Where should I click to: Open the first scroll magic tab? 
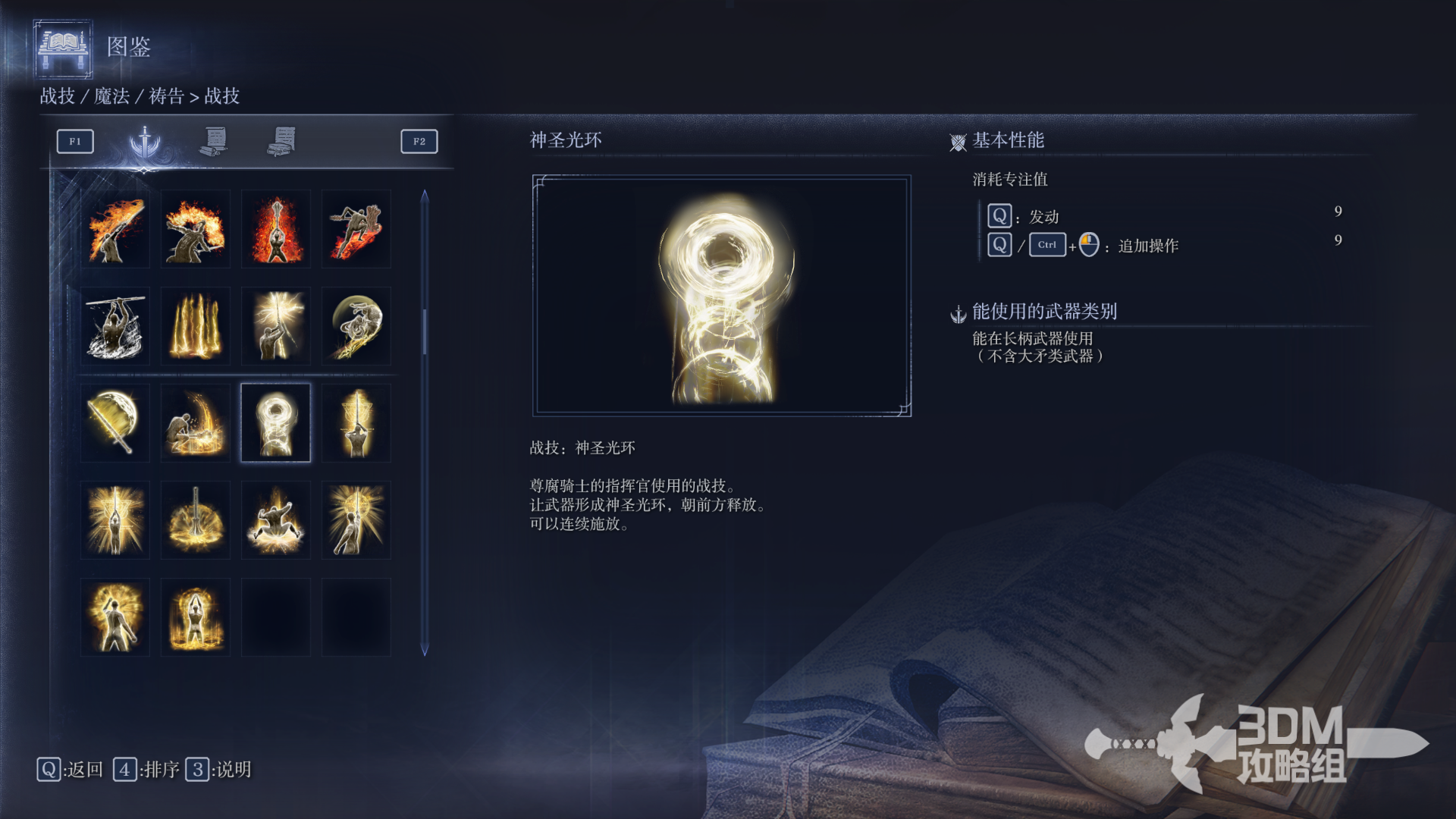[214, 141]
